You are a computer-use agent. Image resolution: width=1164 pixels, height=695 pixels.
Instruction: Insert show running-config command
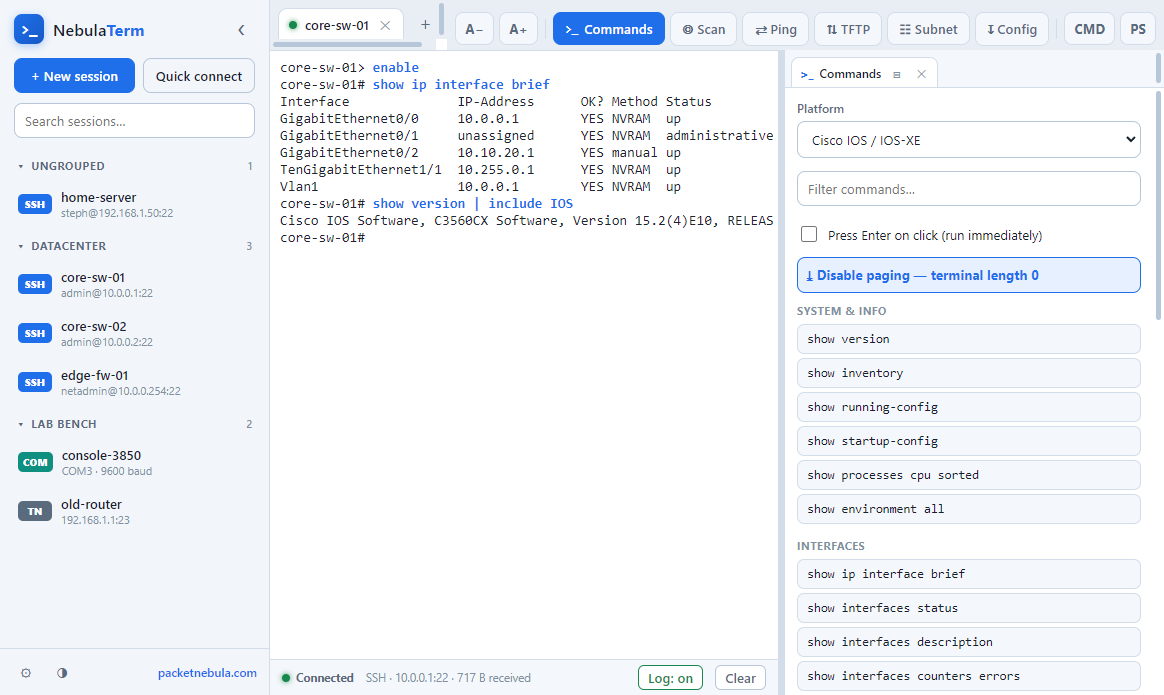pos(969,407)
